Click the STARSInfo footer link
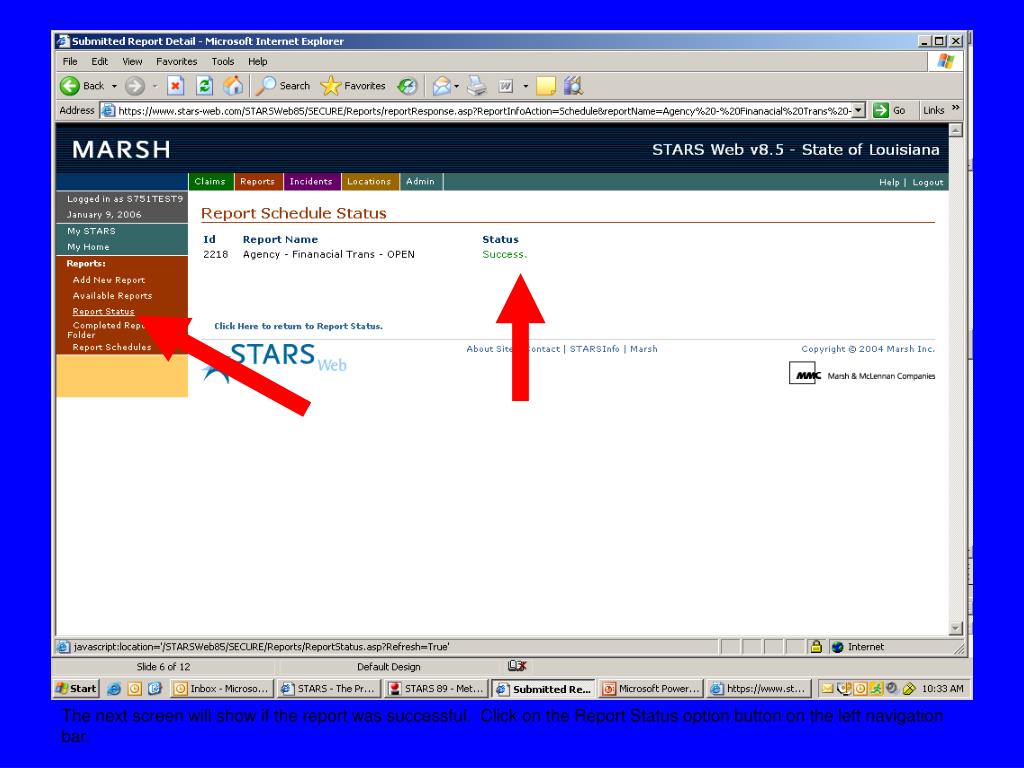Image resolution: width=1024 pixels, height=768 pixels. pos(594,349)
